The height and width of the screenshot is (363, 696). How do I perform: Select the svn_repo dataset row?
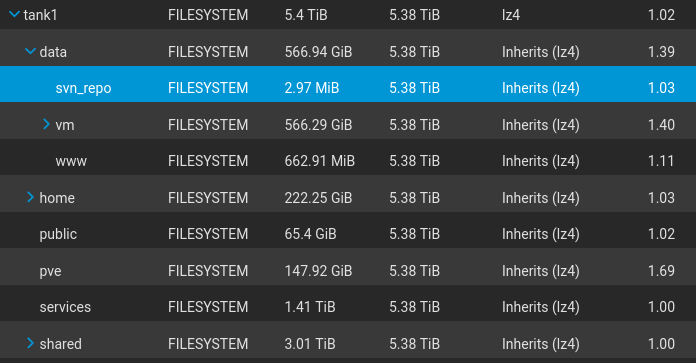pyautogui.click(x=348, y=84)
